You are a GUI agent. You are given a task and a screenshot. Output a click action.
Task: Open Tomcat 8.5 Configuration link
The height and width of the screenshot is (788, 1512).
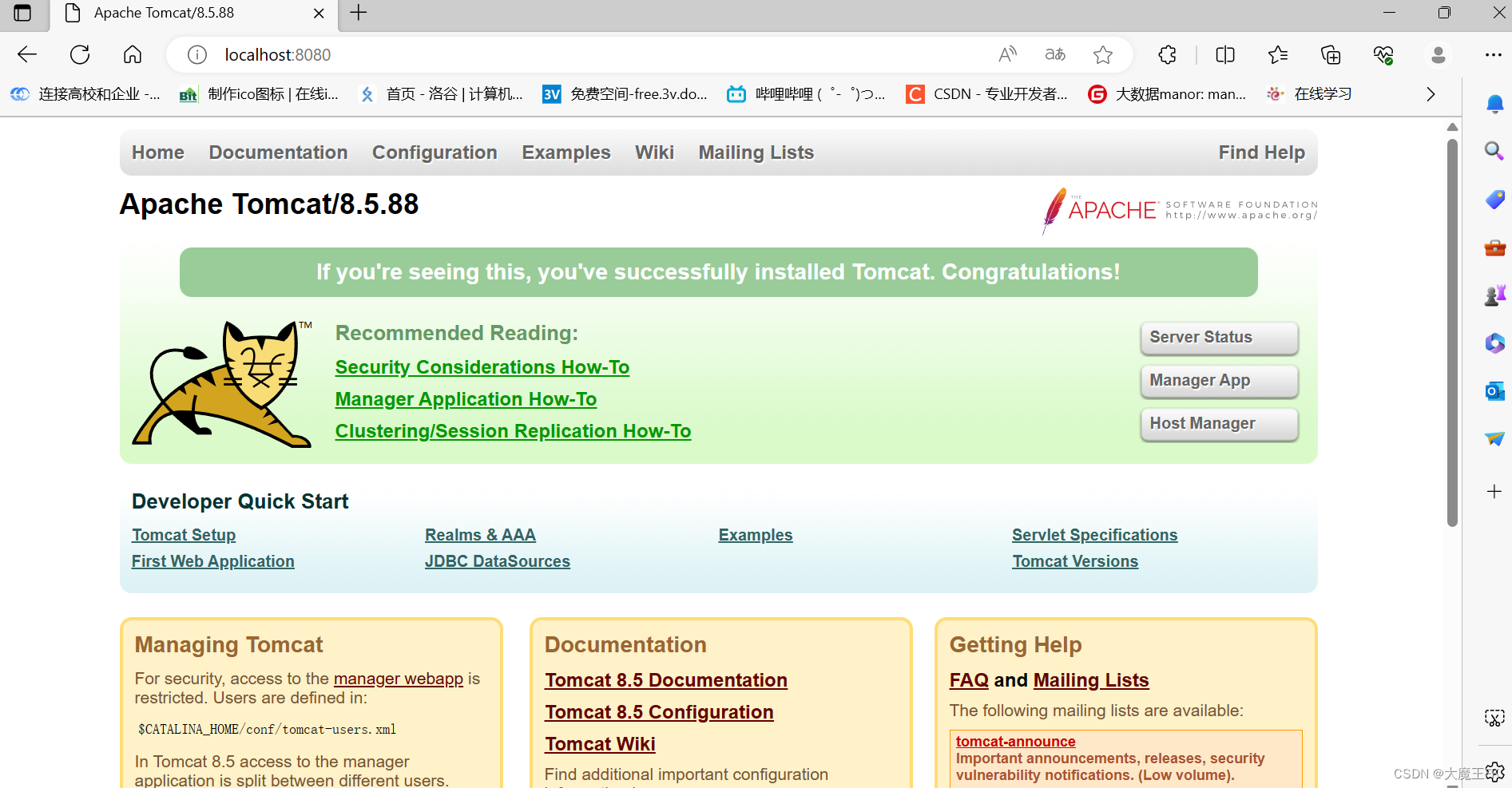(659, 712)
